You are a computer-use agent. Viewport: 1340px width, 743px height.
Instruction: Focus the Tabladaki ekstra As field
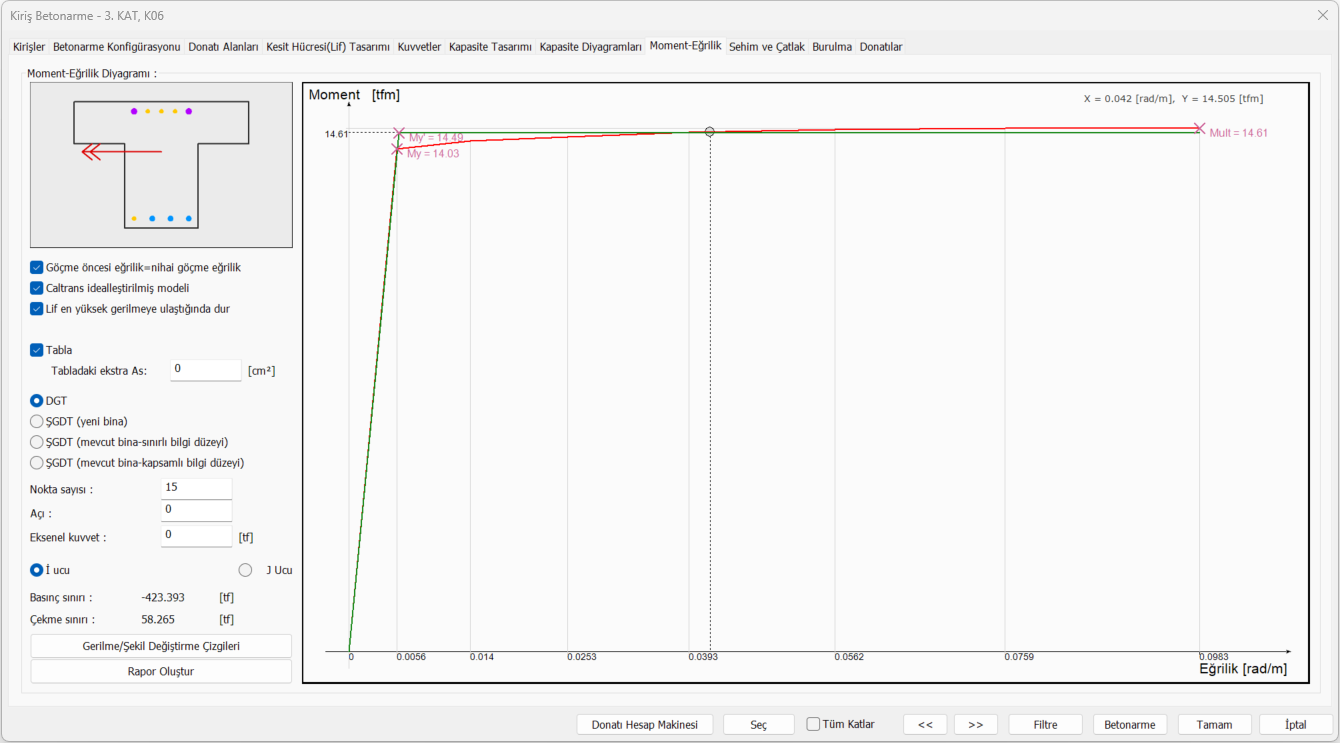205,370
